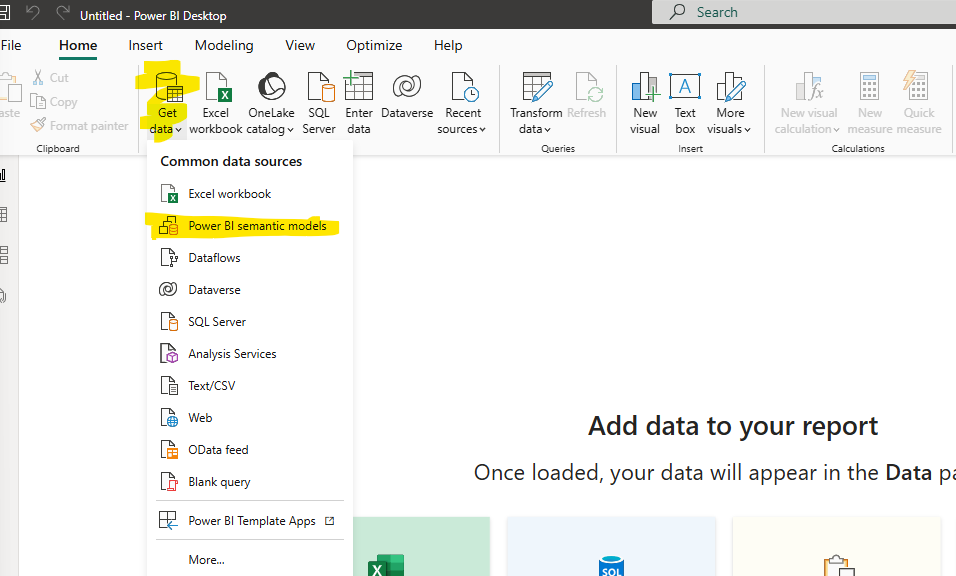
Task: Open the Insert ribbon tab
Action: 145,45
